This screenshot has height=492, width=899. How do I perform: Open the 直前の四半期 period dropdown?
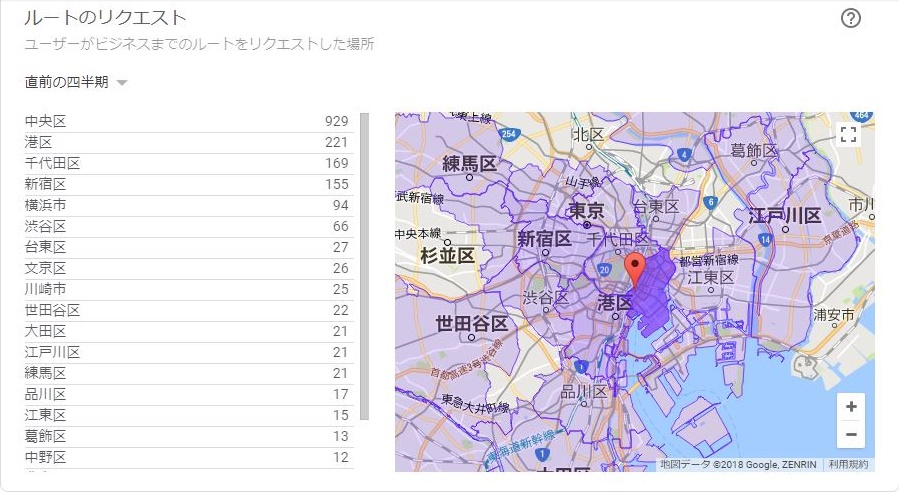pyautogui.click(x=76, y=82)
